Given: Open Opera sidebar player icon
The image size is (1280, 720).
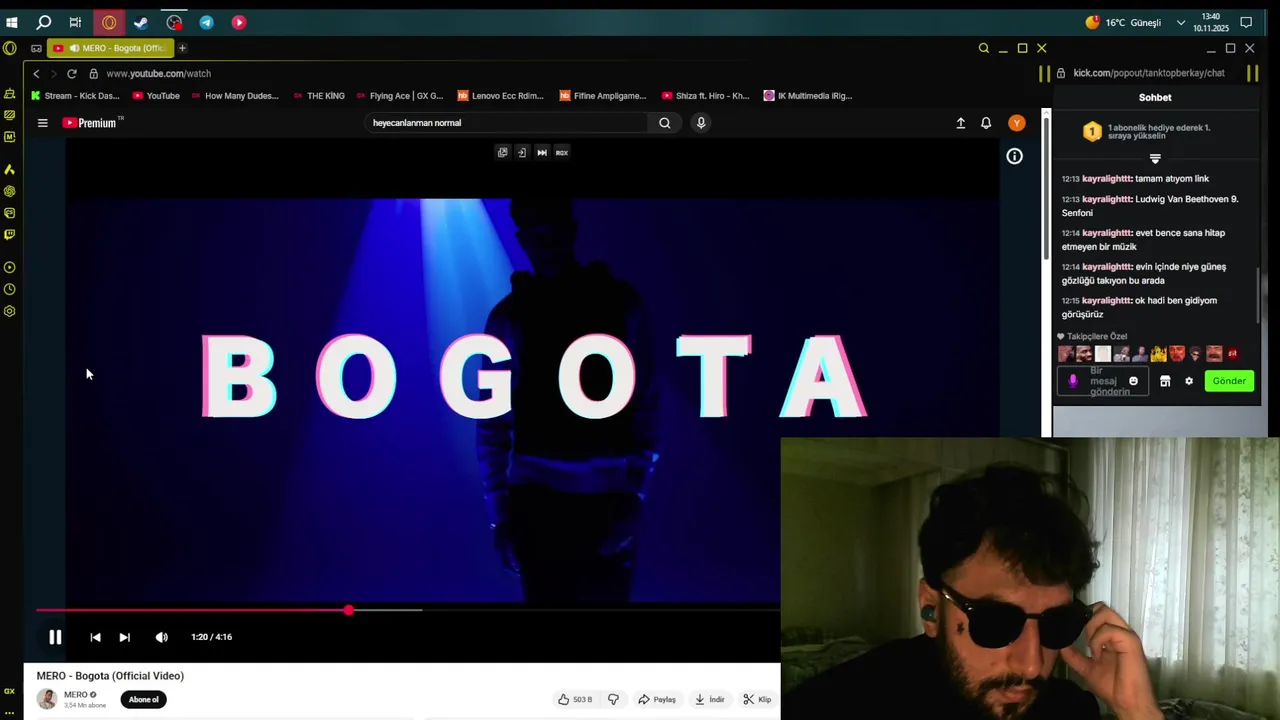Looking at the screenshot, I should coord(10,267).
